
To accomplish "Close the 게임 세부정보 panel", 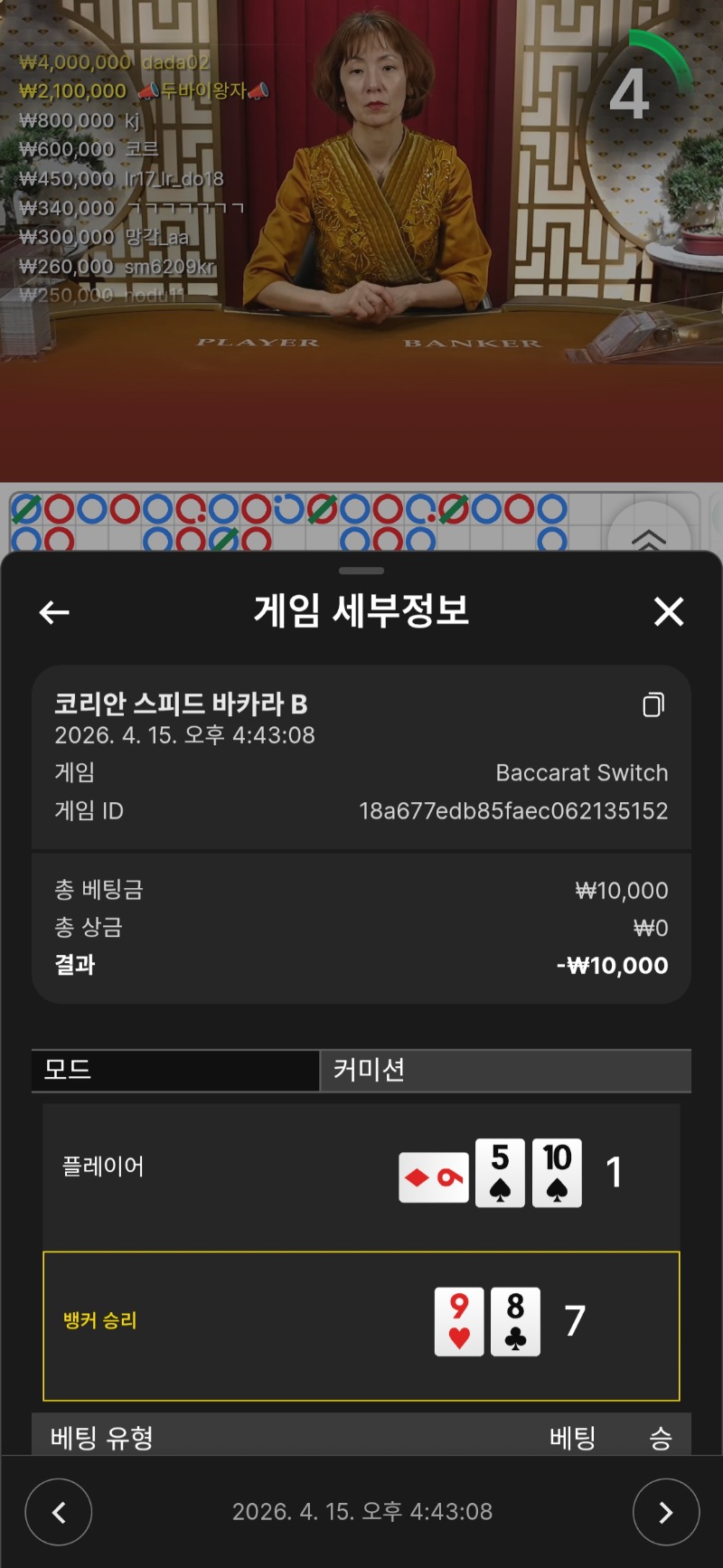I will (x=669, y=612).
